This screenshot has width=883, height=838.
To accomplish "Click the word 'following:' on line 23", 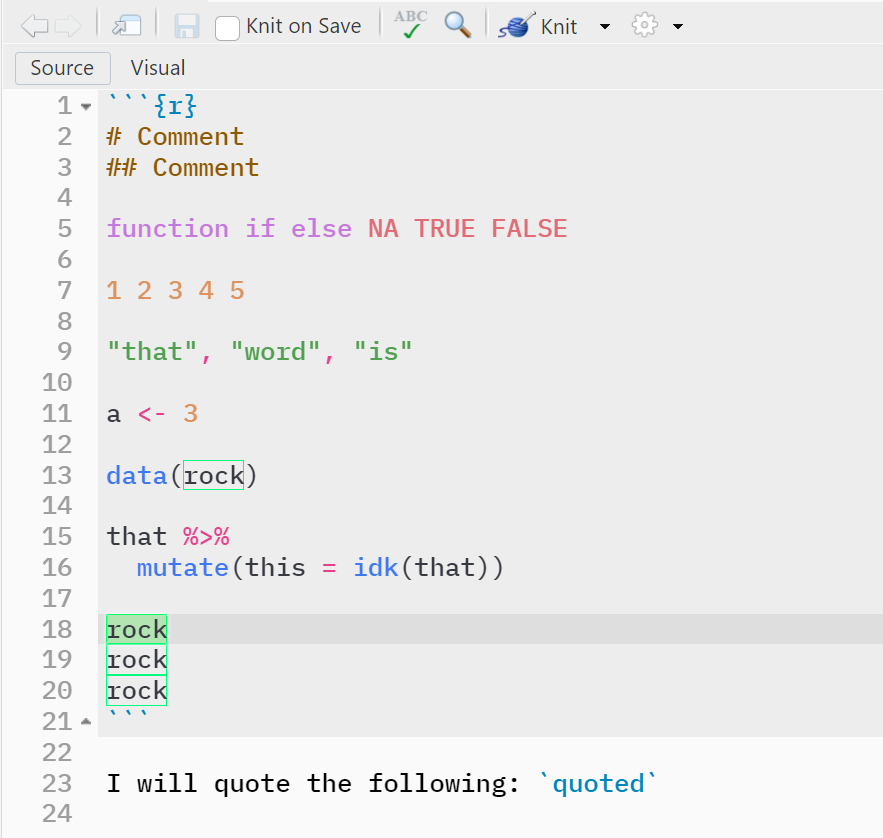I will pyautogui.click(x=444, y=783).
